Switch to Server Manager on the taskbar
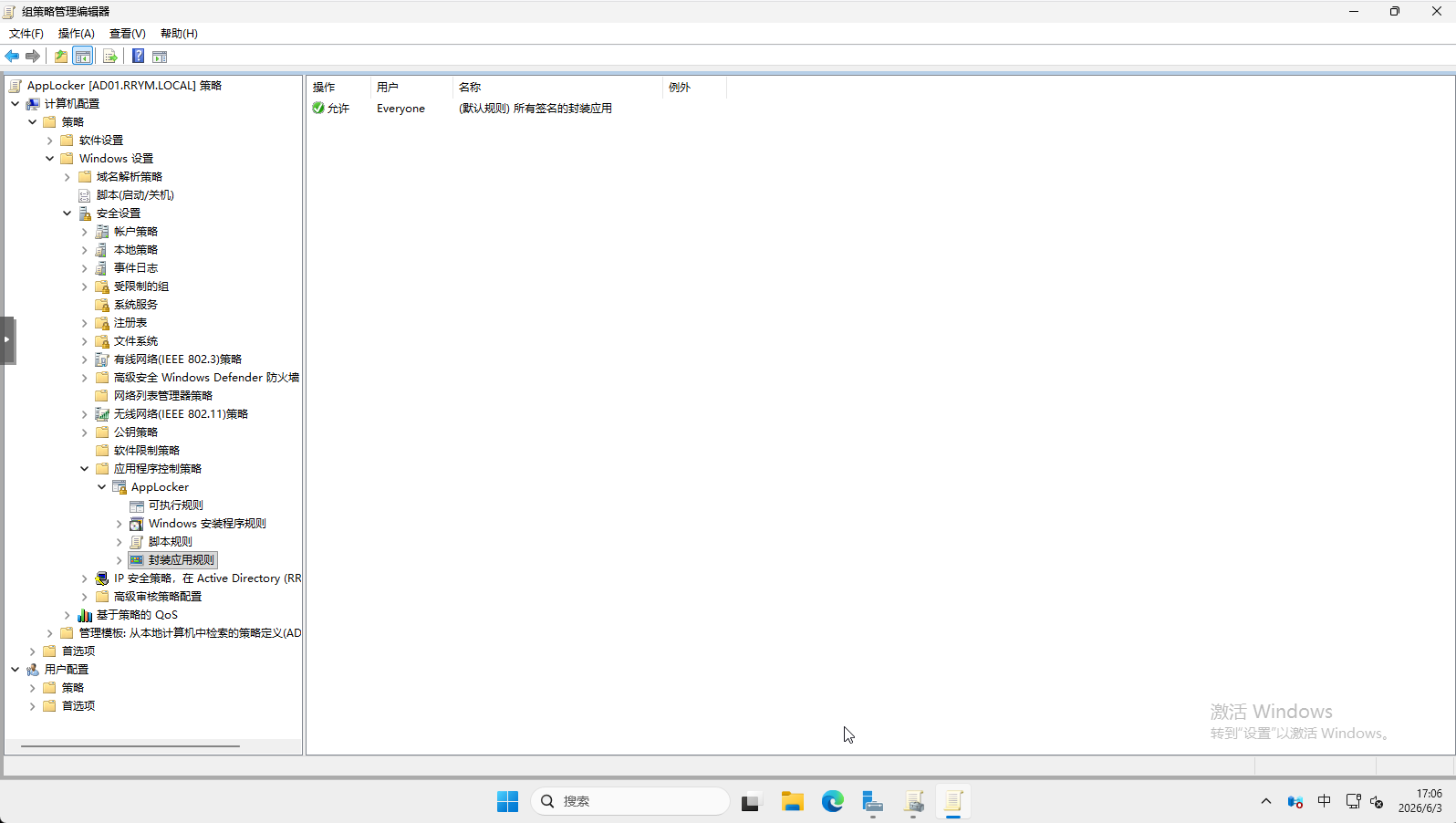The width and height of the screenshot is (1456, 823). point(873,801)
